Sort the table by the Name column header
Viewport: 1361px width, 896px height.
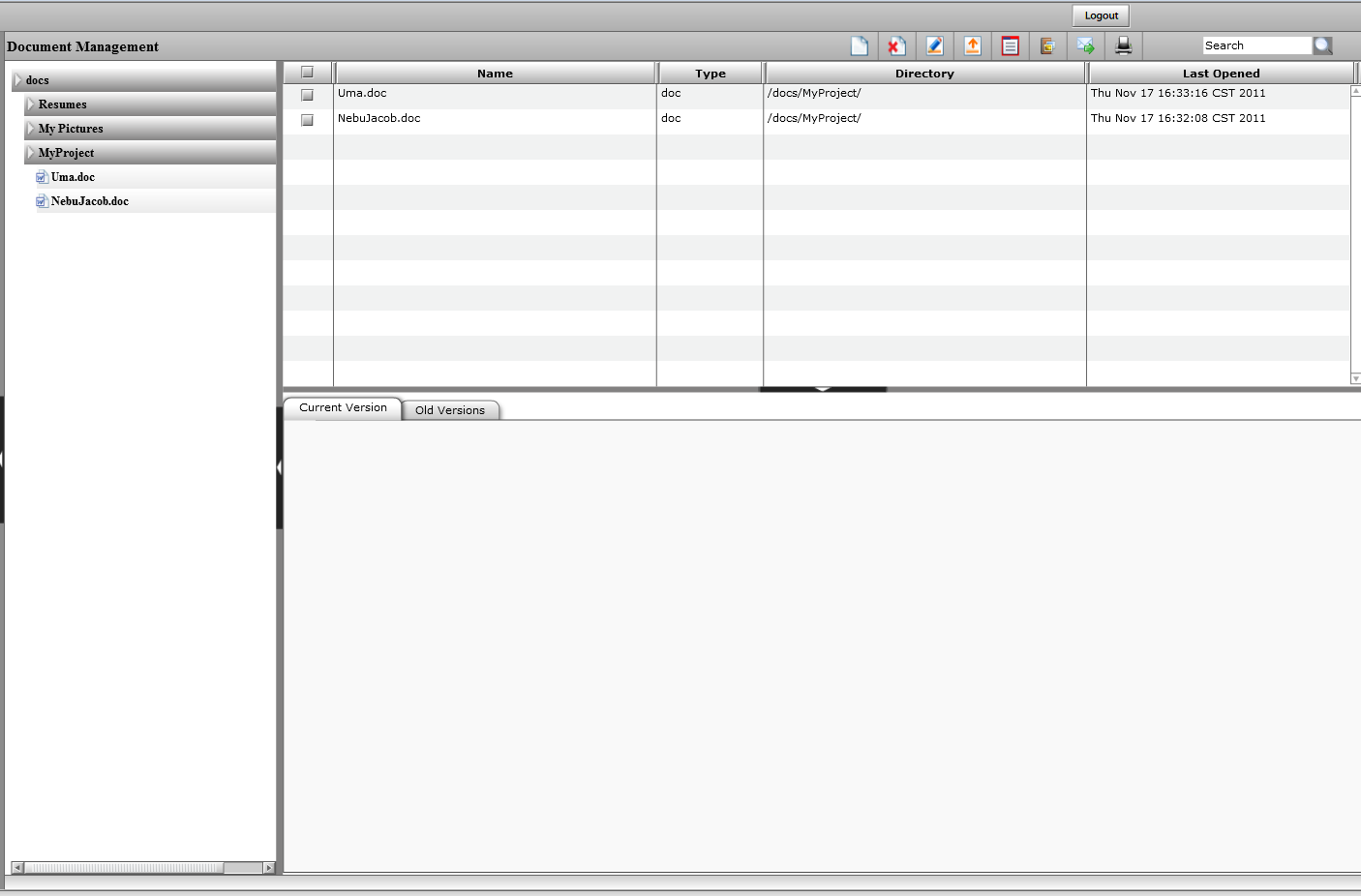click(x=495, y=74)
